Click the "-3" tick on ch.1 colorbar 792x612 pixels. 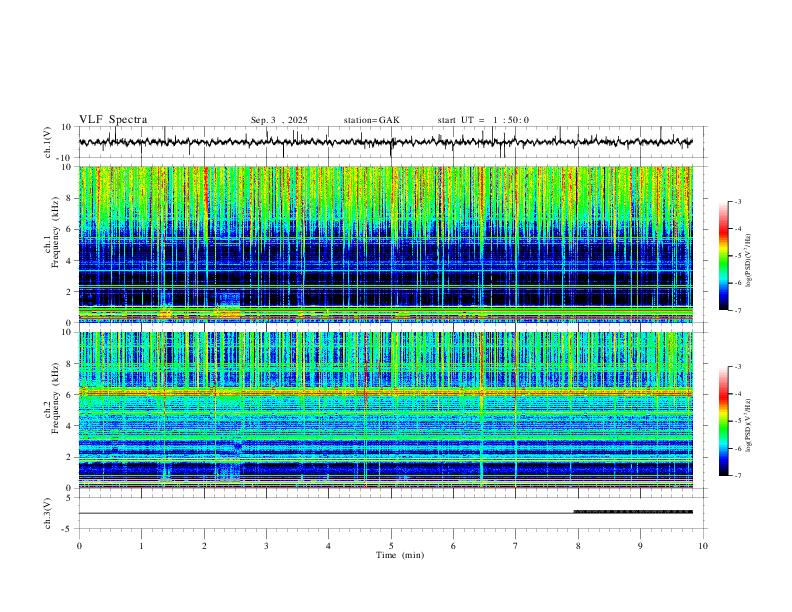pyautogui.click(x=737, y=201)
